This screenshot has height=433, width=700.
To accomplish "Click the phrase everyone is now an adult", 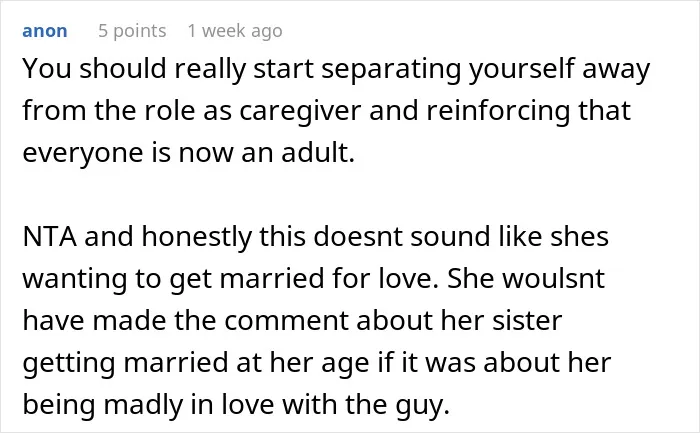I will pyautogui.click(x=188, y=153).
